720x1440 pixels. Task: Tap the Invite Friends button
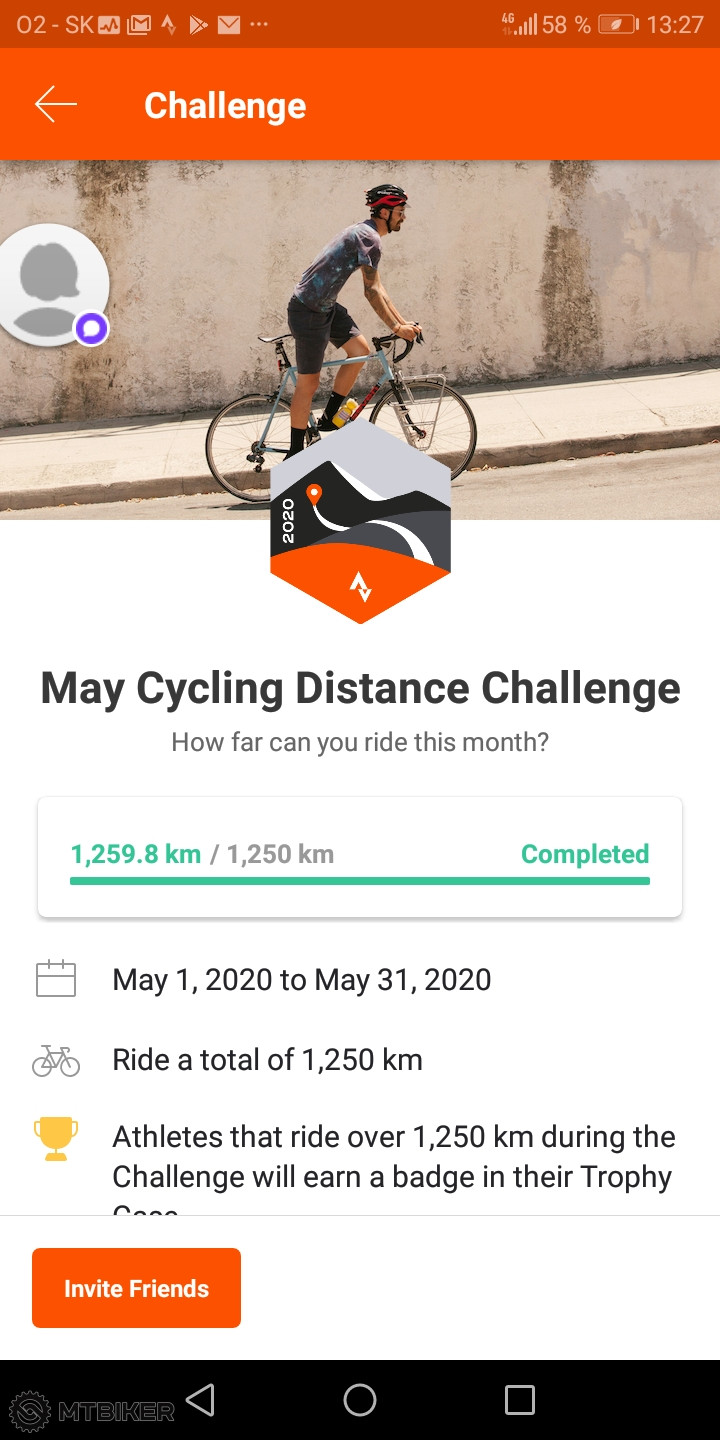pos(136,1288)
